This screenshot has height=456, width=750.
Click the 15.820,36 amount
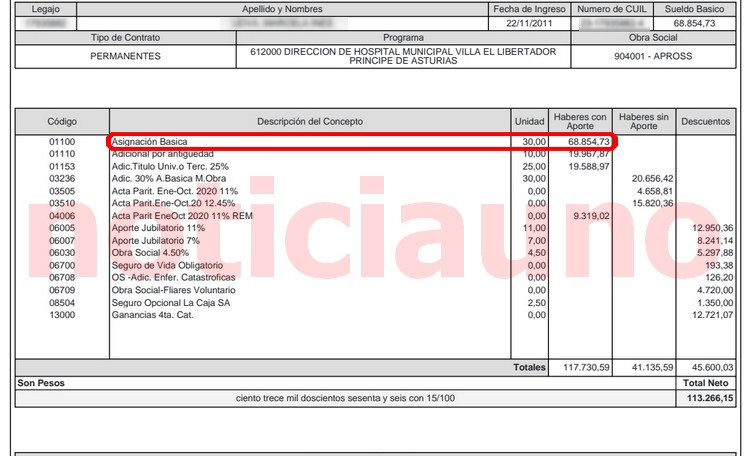652,203
